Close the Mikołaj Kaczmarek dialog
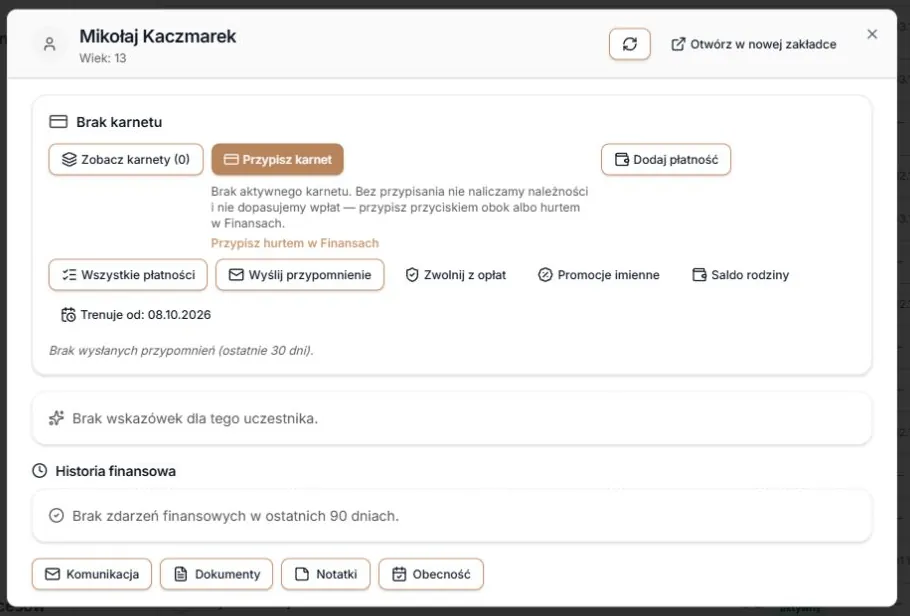This screenshot has height=616, width=910. 872,34
